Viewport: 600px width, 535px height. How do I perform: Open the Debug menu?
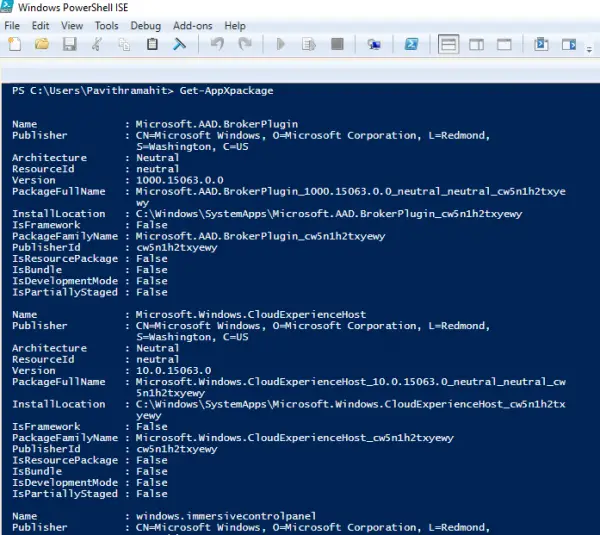tap(145, 26)
